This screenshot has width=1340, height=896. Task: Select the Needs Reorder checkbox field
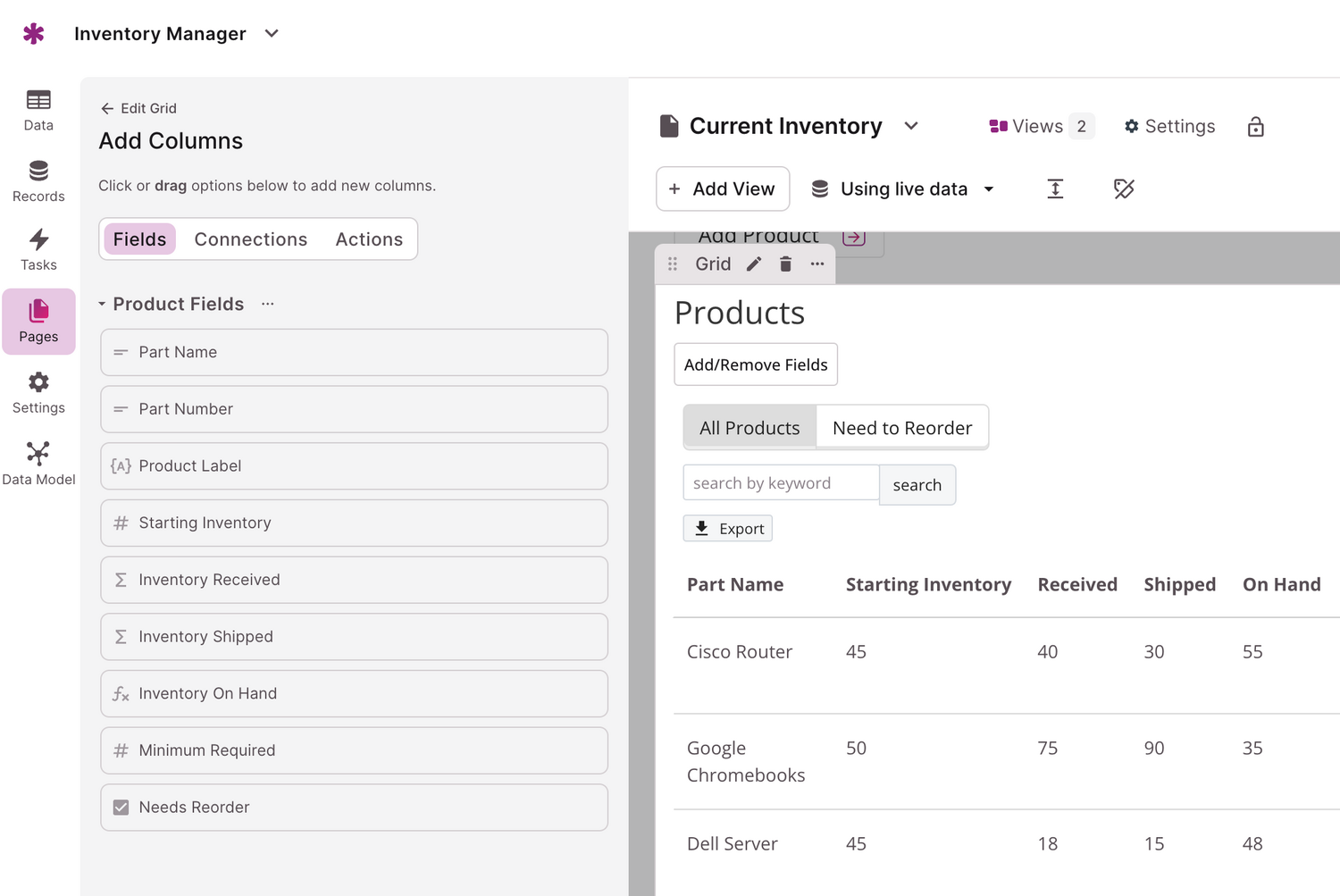coord(354,808)
